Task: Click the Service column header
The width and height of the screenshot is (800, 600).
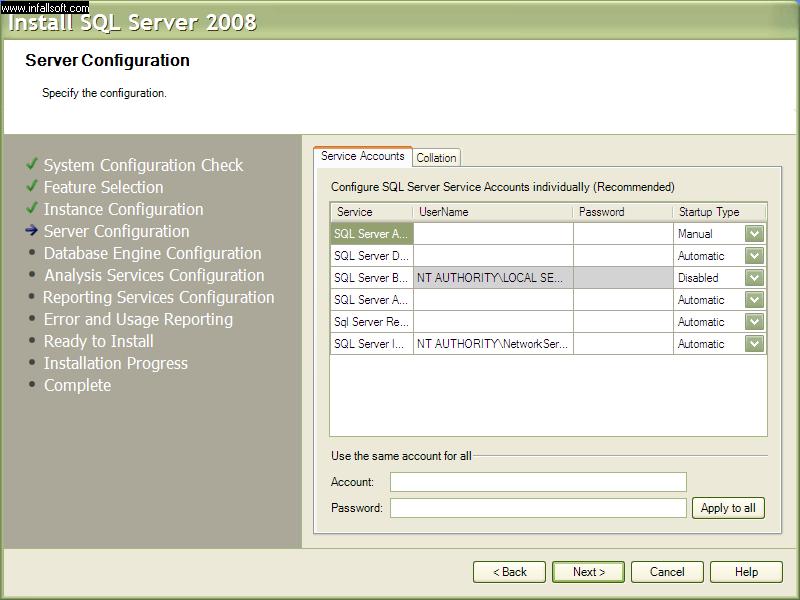Action: coord(371,212)
